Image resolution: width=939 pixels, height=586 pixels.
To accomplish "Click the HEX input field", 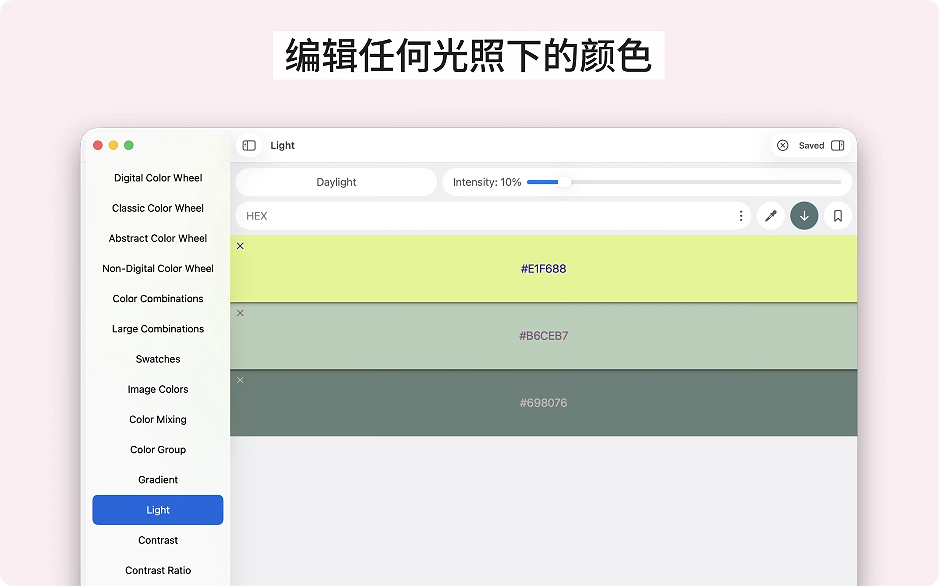I will coord(480,216).
